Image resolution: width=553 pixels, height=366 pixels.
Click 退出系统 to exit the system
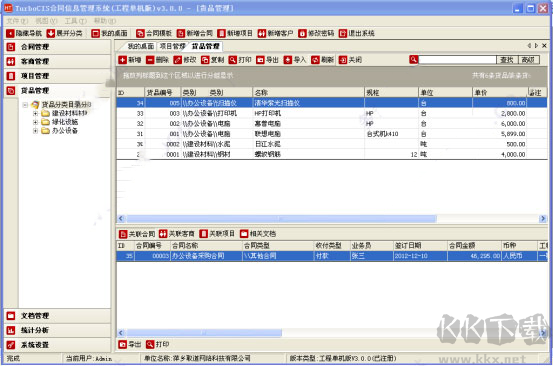point(357,33)
